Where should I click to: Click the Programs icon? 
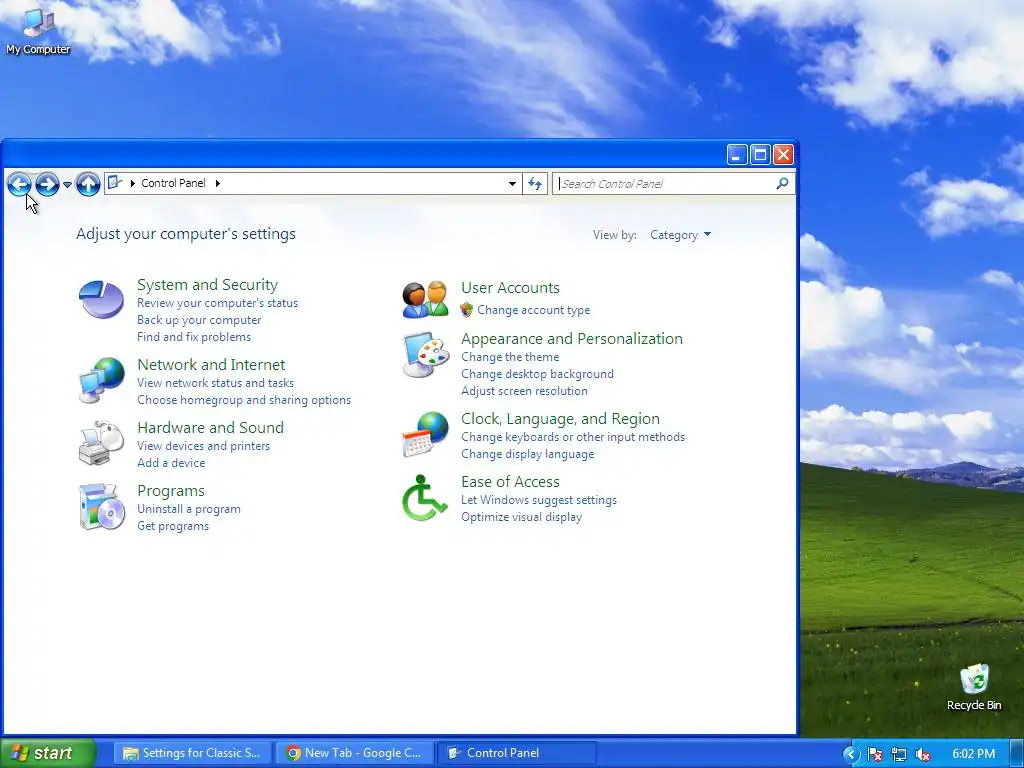(101, 507)
